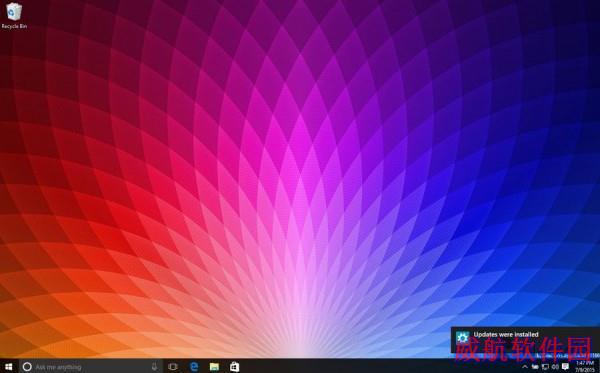The image size is (600, 373).
Task: Expand the hidden system tray icons chevron
Action: (525, 367)
